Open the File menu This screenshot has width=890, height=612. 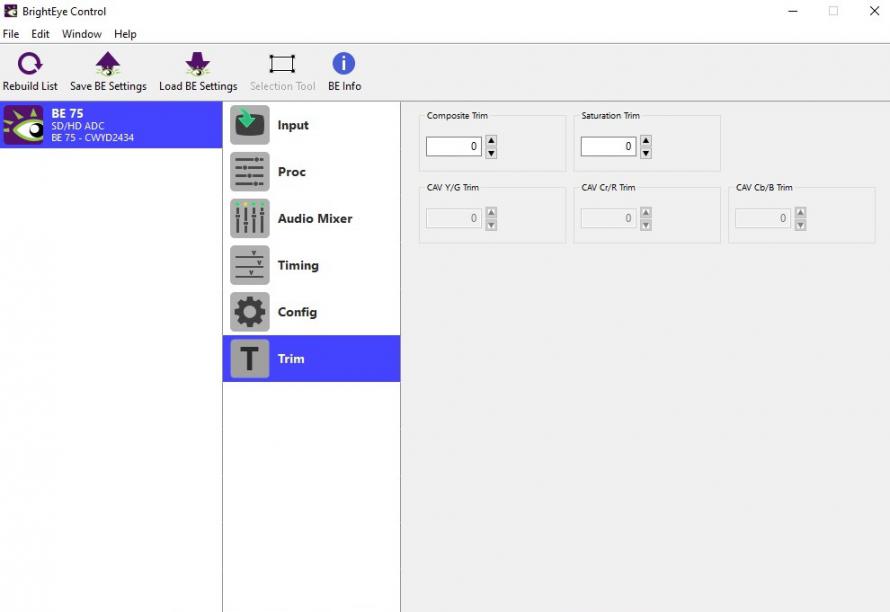click(x=11, y=34)
